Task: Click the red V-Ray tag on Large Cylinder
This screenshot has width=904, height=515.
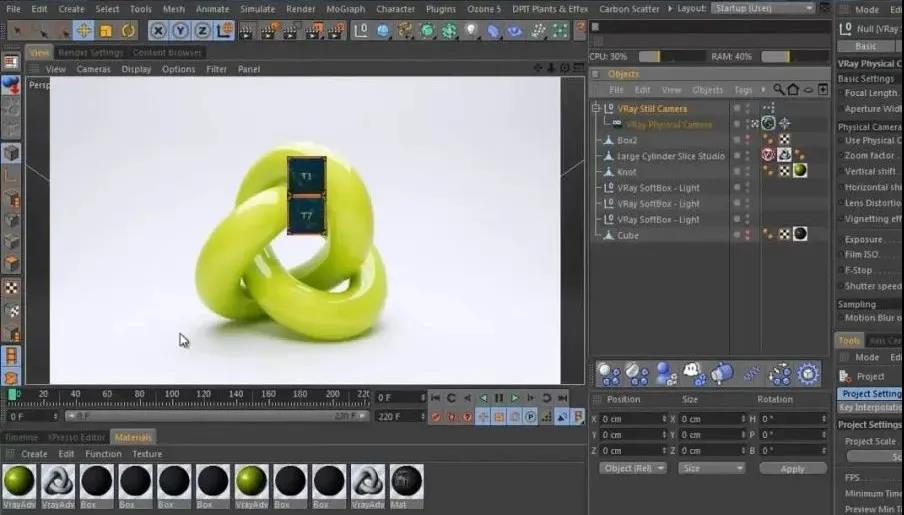Action: coord(768,155)
